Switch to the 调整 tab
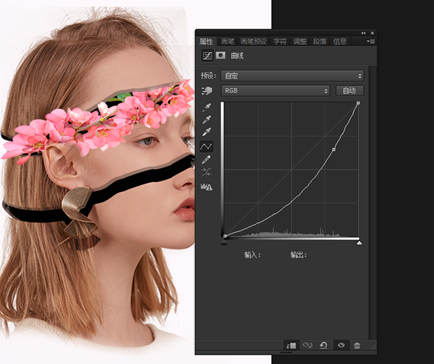 pyautogui.click(x=300, y=41)
